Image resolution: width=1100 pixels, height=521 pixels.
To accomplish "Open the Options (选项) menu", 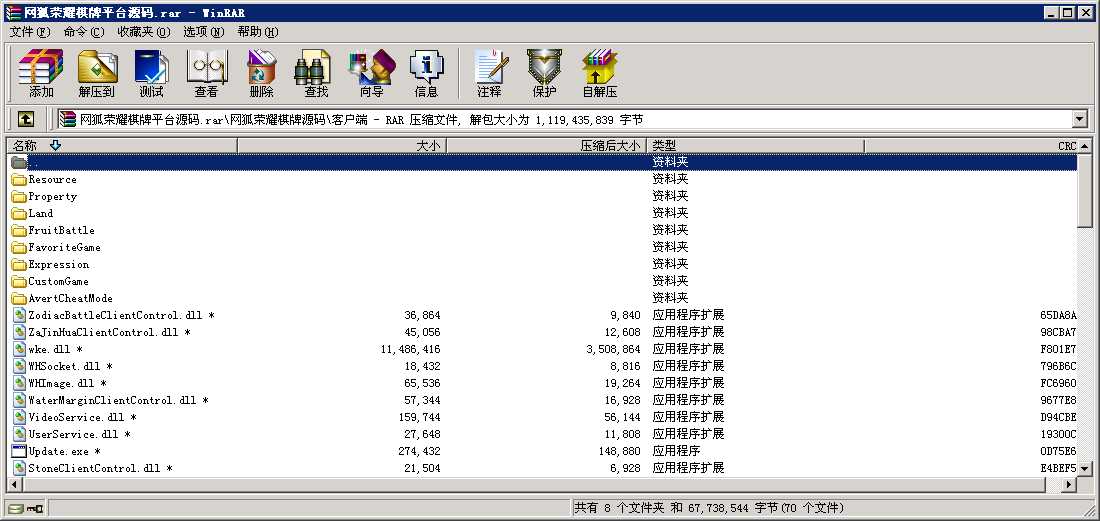I will tap(203, 32).
